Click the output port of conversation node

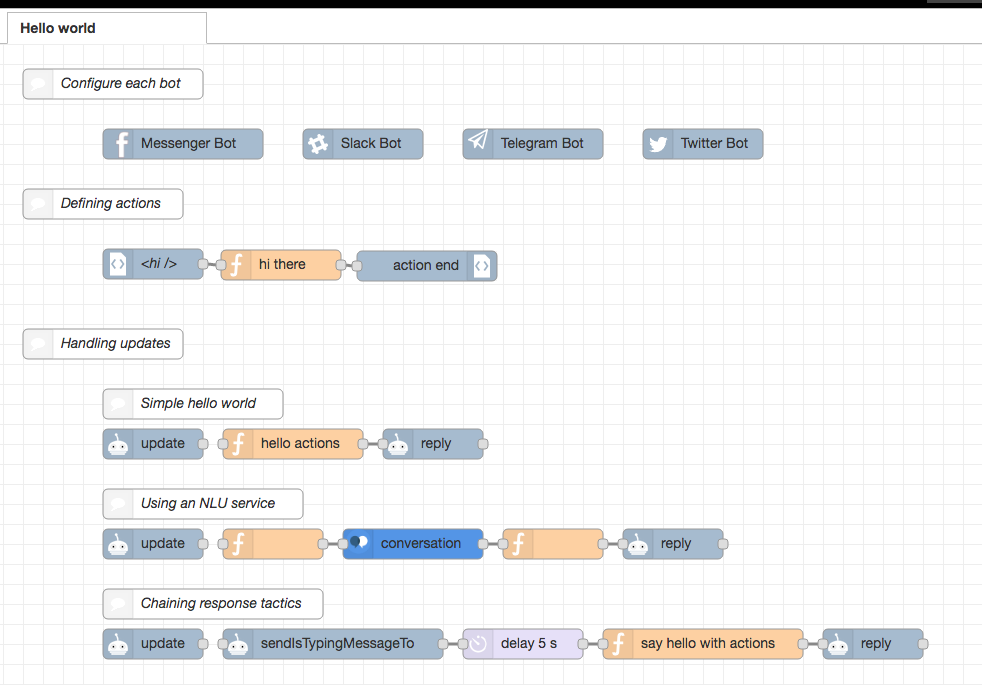coord(483,544)
